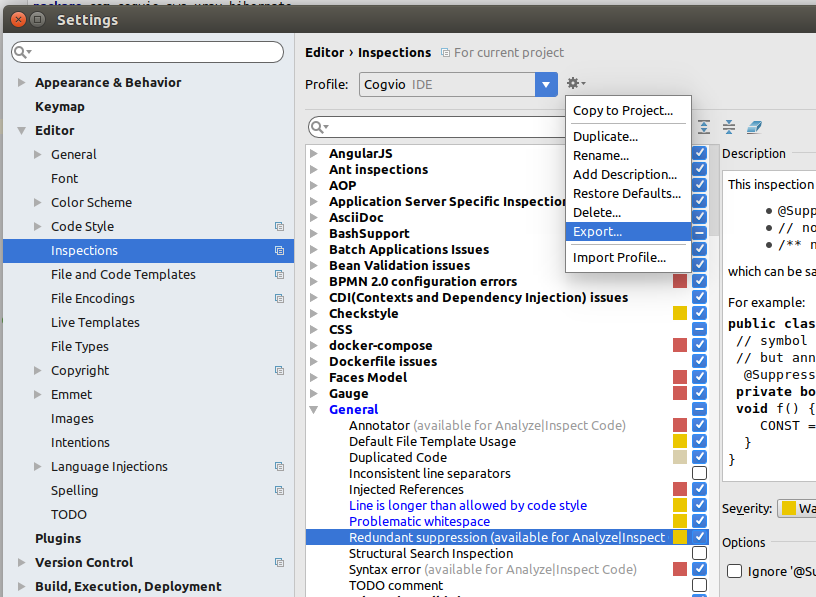Click the Editor breadcrumb link
This screenshot has height=597, width=816.
(325, 53)
